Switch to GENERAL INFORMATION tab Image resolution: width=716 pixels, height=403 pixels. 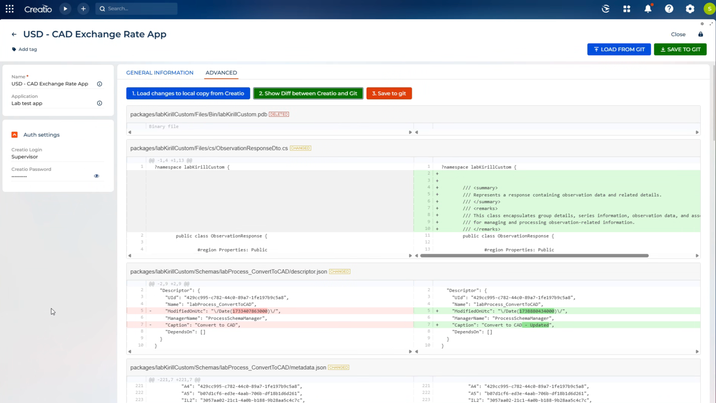[x=160, y=73]
